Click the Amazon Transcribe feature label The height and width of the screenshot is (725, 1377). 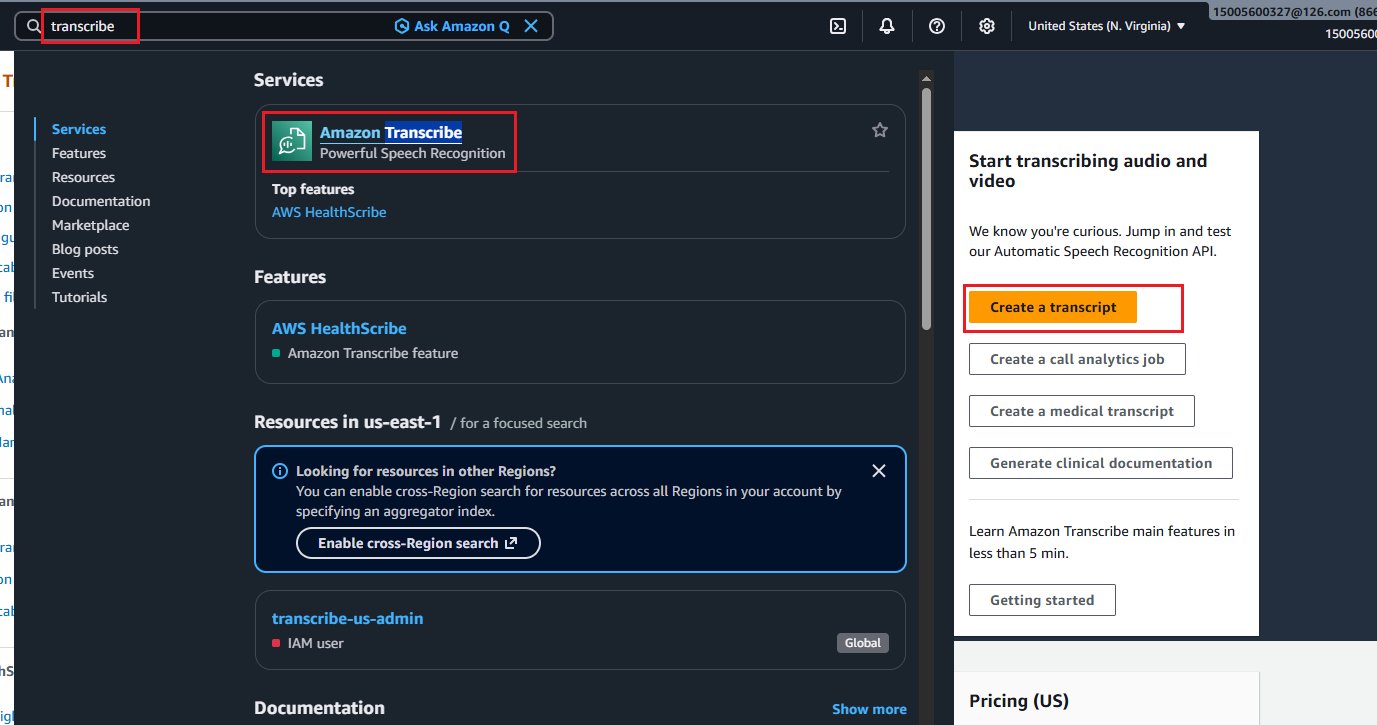coord(373,353)
